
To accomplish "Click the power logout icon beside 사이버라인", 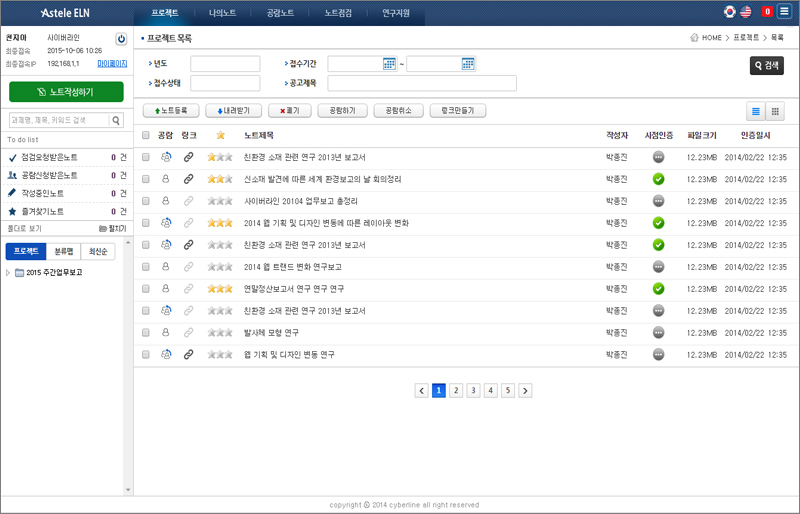I will [121, 39].
